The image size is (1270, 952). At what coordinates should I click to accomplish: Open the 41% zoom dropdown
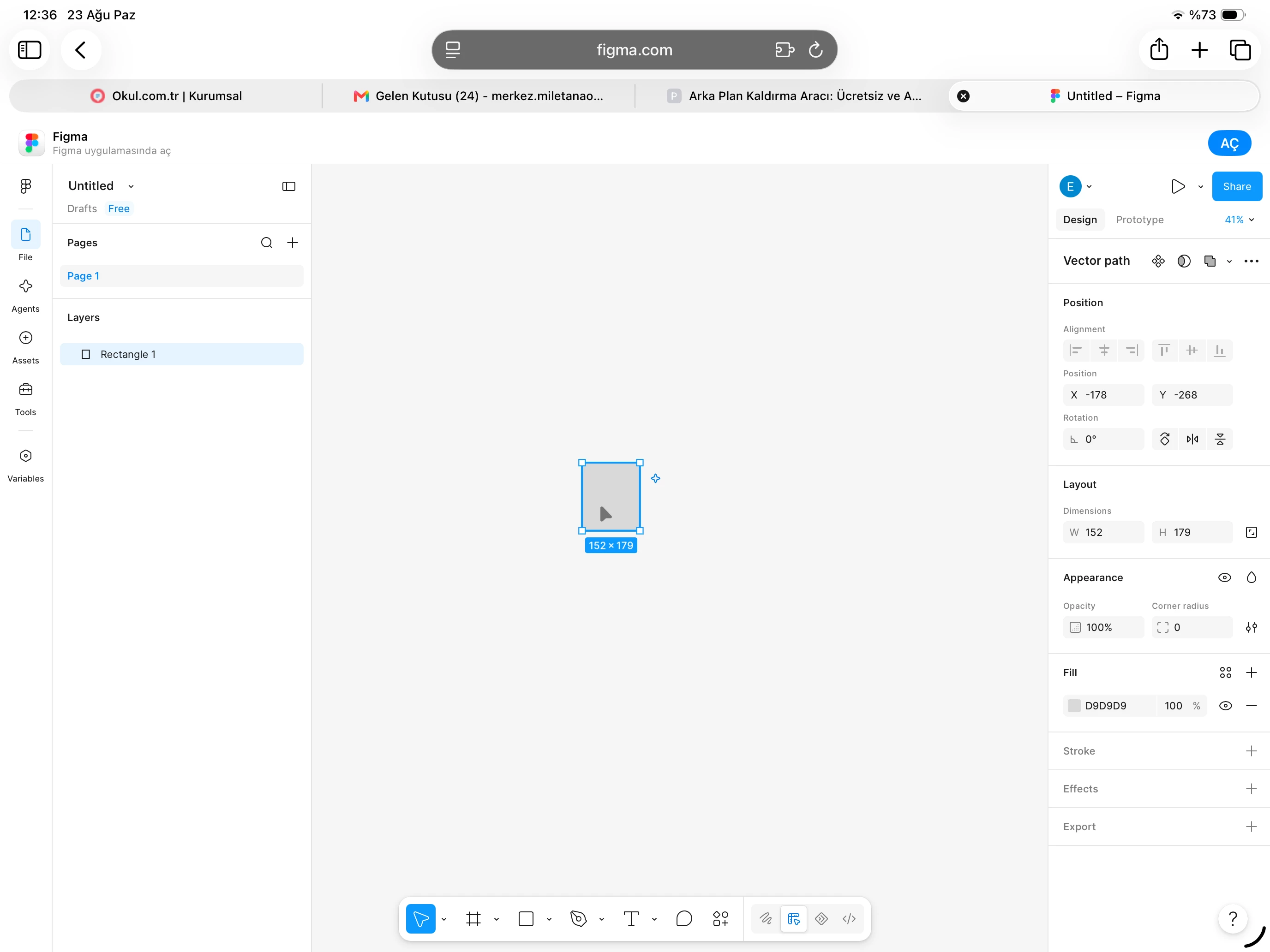[1239, 220]
